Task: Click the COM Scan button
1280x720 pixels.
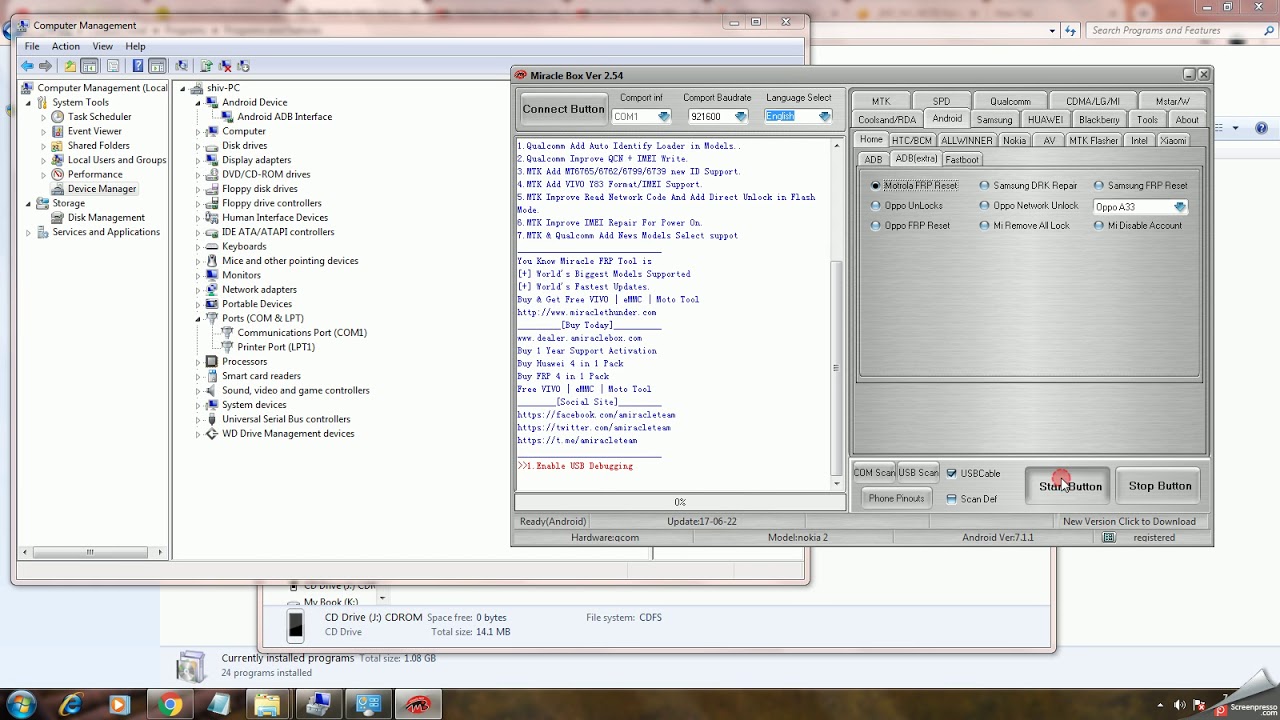Action: click(x=874, y=473)
